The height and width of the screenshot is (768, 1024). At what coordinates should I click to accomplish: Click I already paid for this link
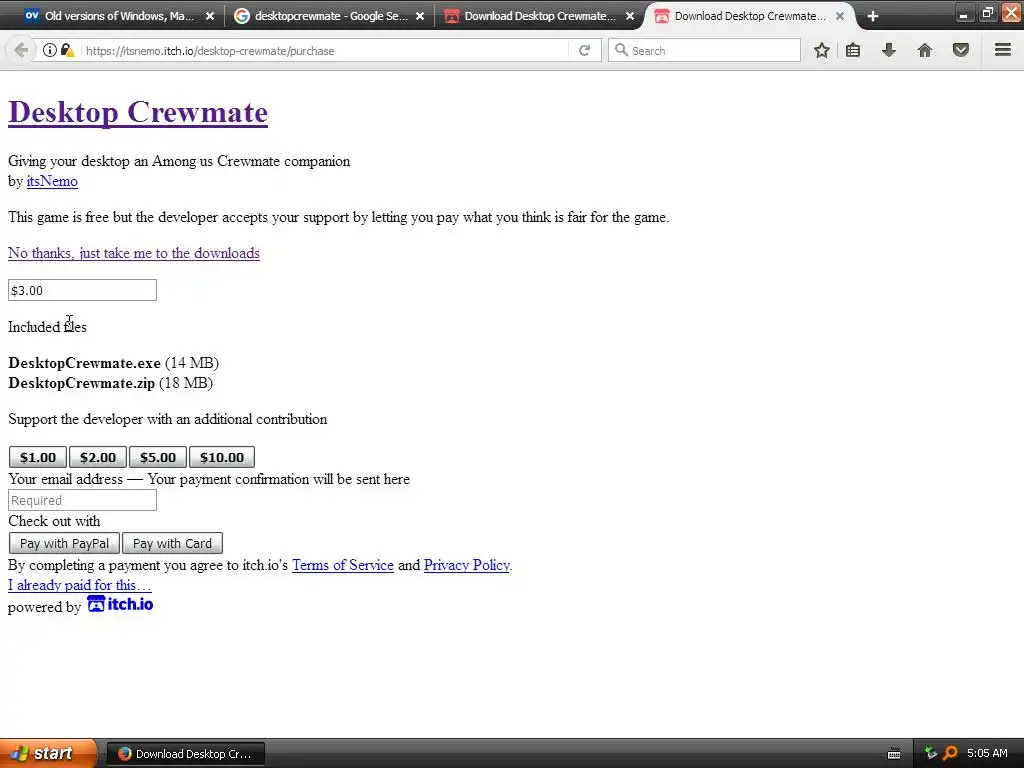[80, 585]
